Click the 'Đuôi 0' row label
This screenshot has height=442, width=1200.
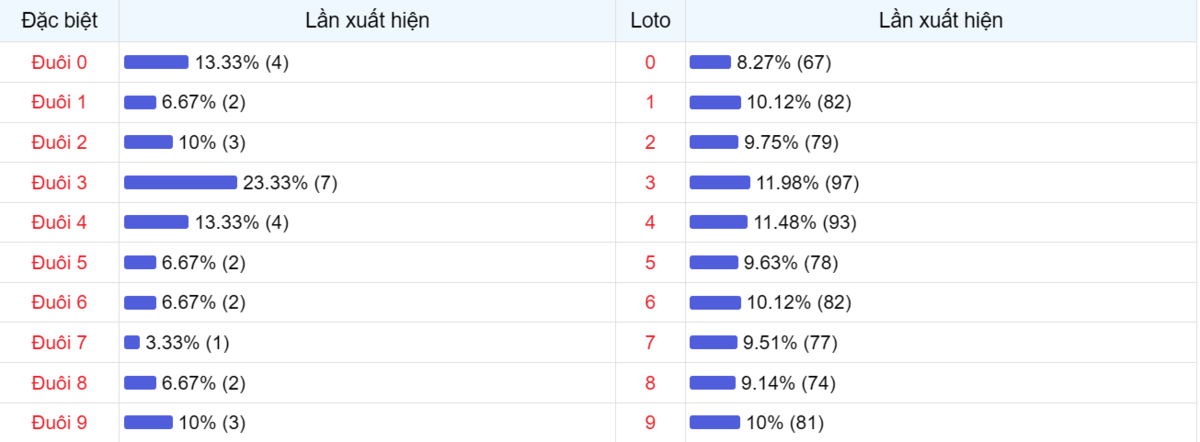(x=59, y=62)
